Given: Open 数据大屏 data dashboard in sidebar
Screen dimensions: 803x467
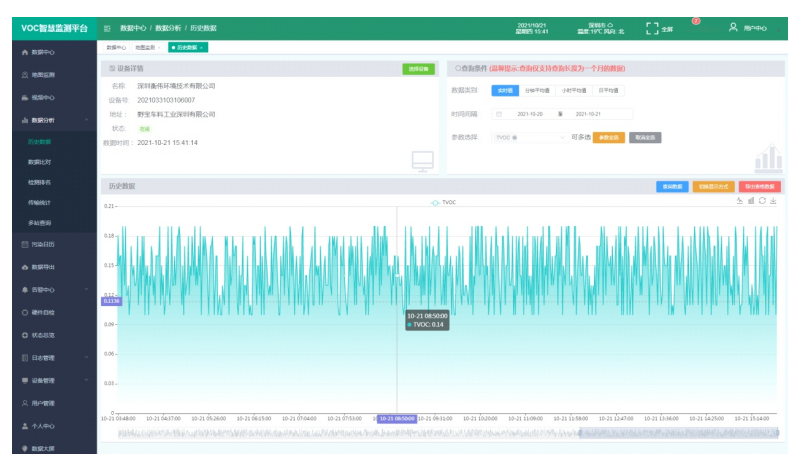Looking at the screenshot, I should [54, 448].
